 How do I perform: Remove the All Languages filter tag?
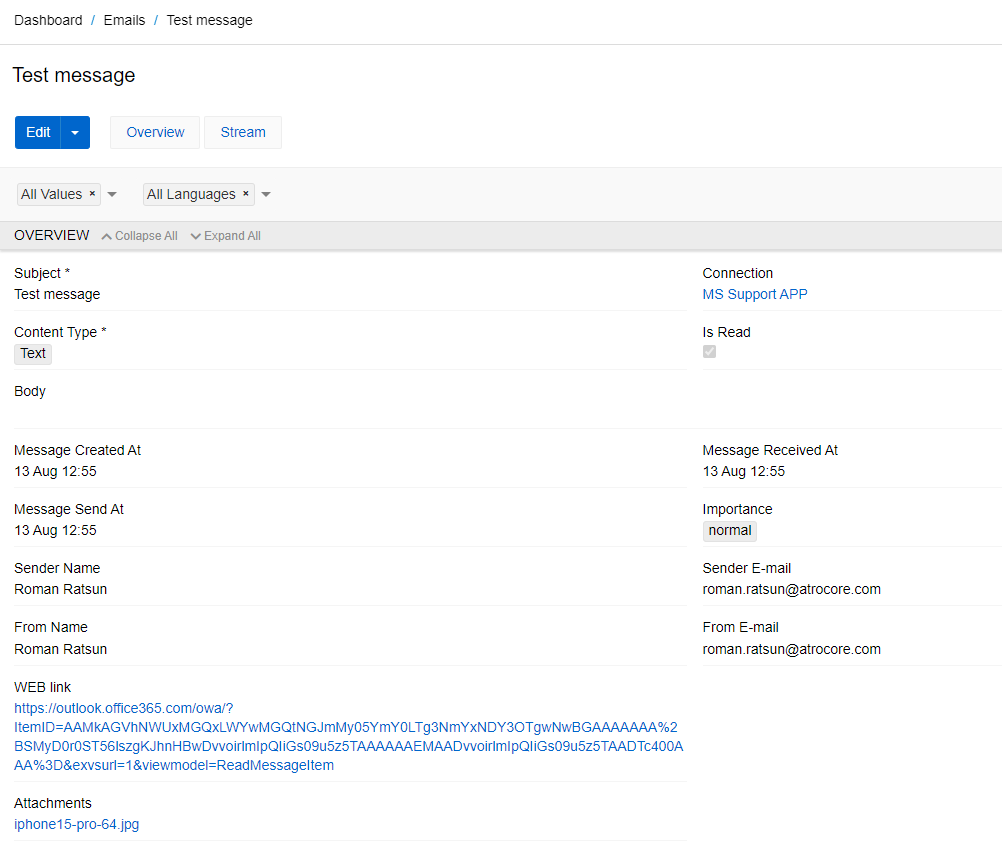point(245,194)
